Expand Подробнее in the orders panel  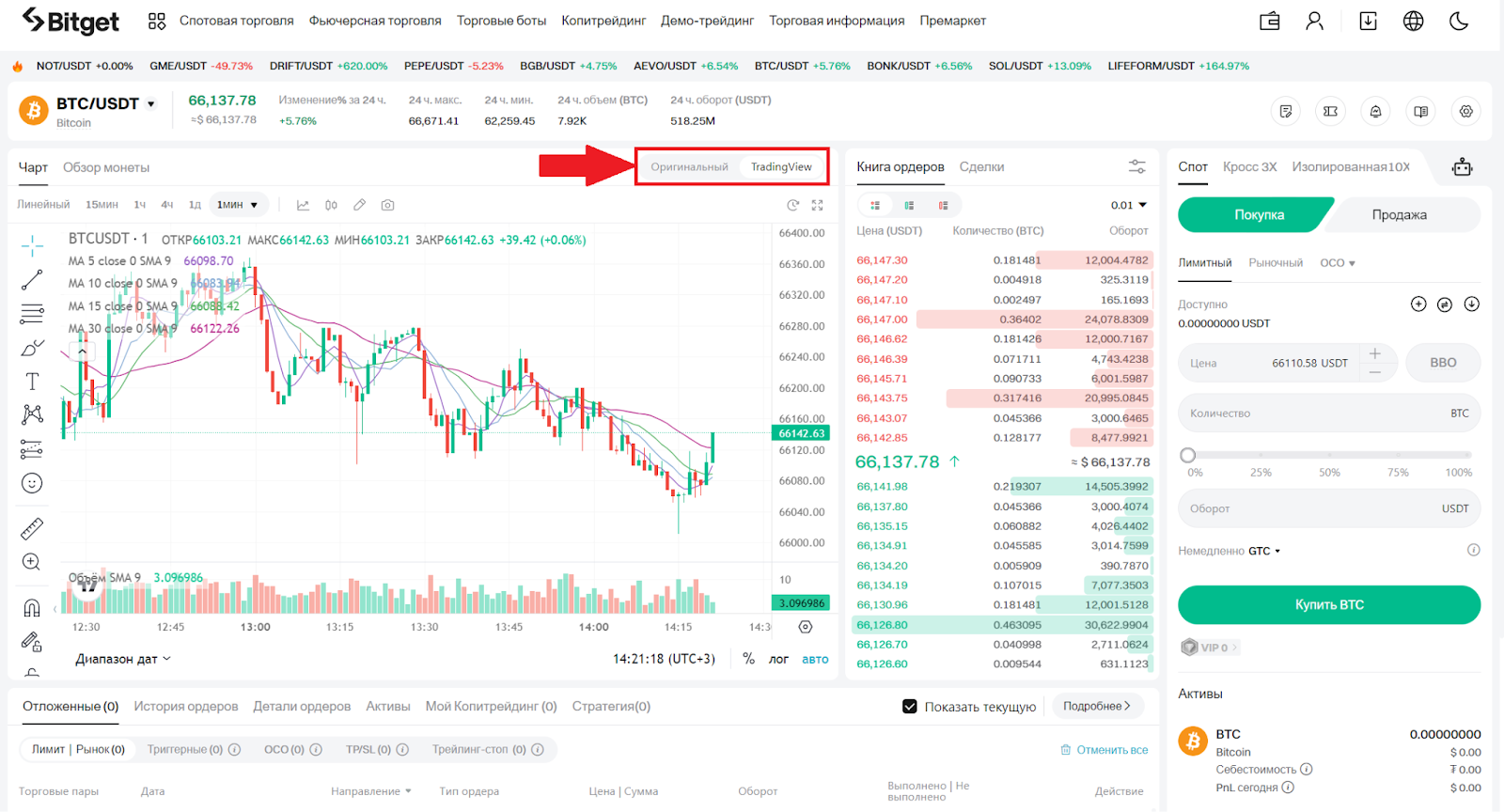click(x=1097, y=706)
